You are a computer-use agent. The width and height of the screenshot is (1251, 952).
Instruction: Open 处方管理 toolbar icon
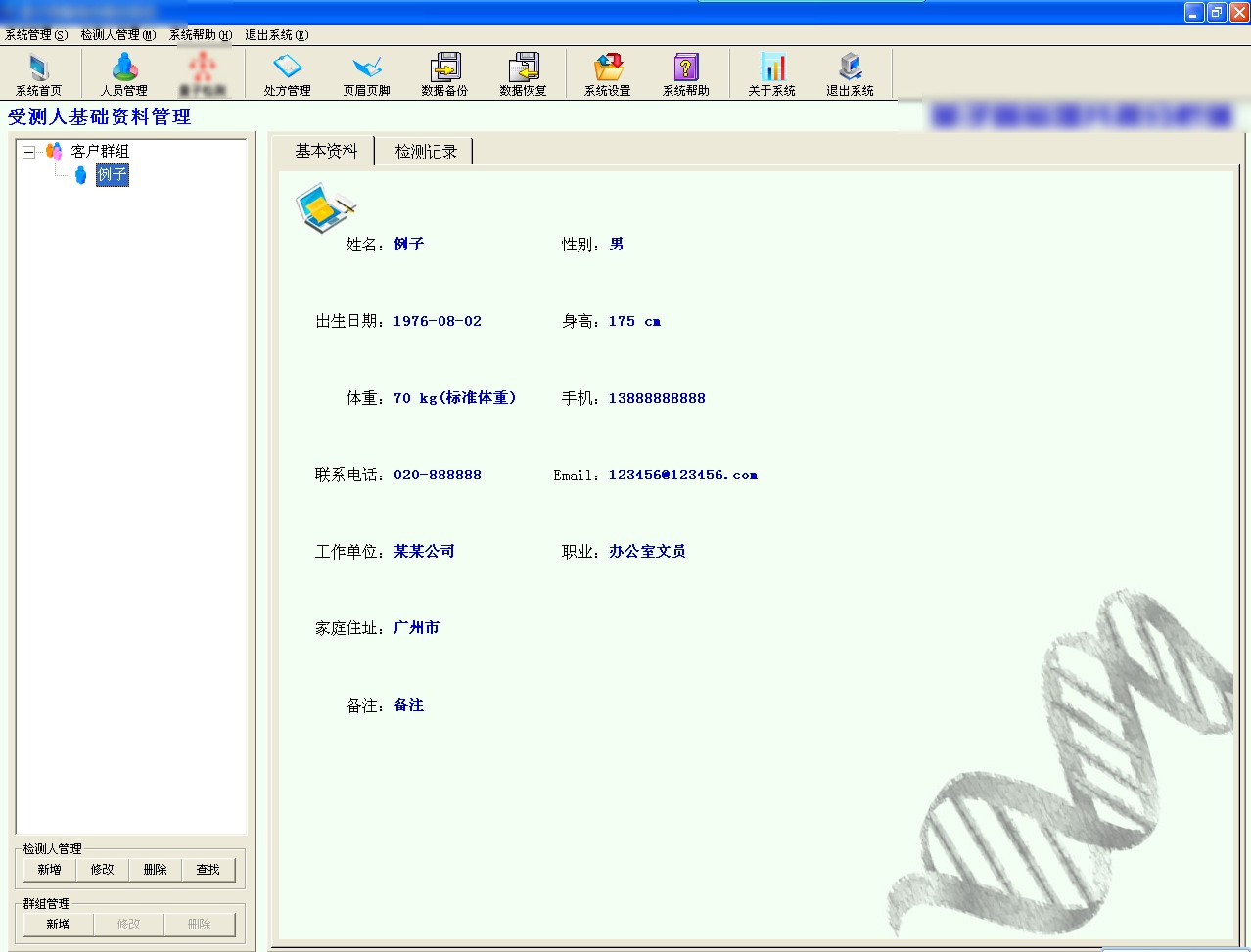pyautogui.click(x=287, y=73)
